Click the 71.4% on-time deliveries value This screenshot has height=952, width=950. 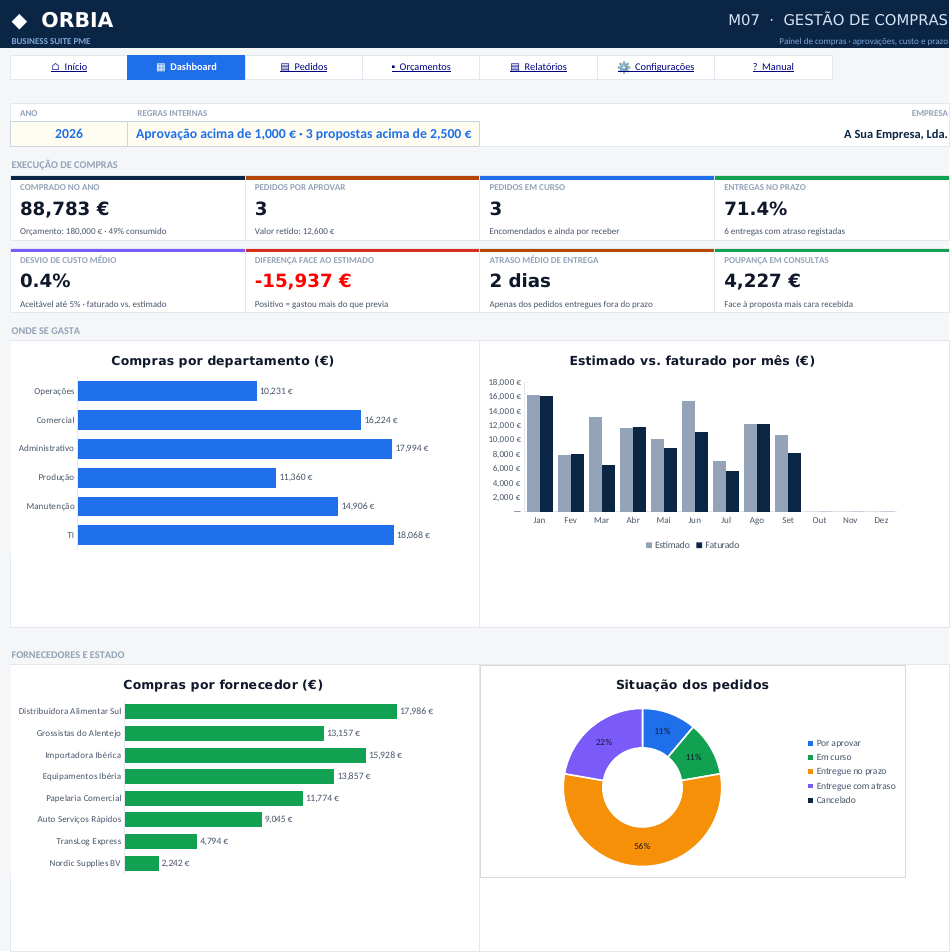click(755, 208)
